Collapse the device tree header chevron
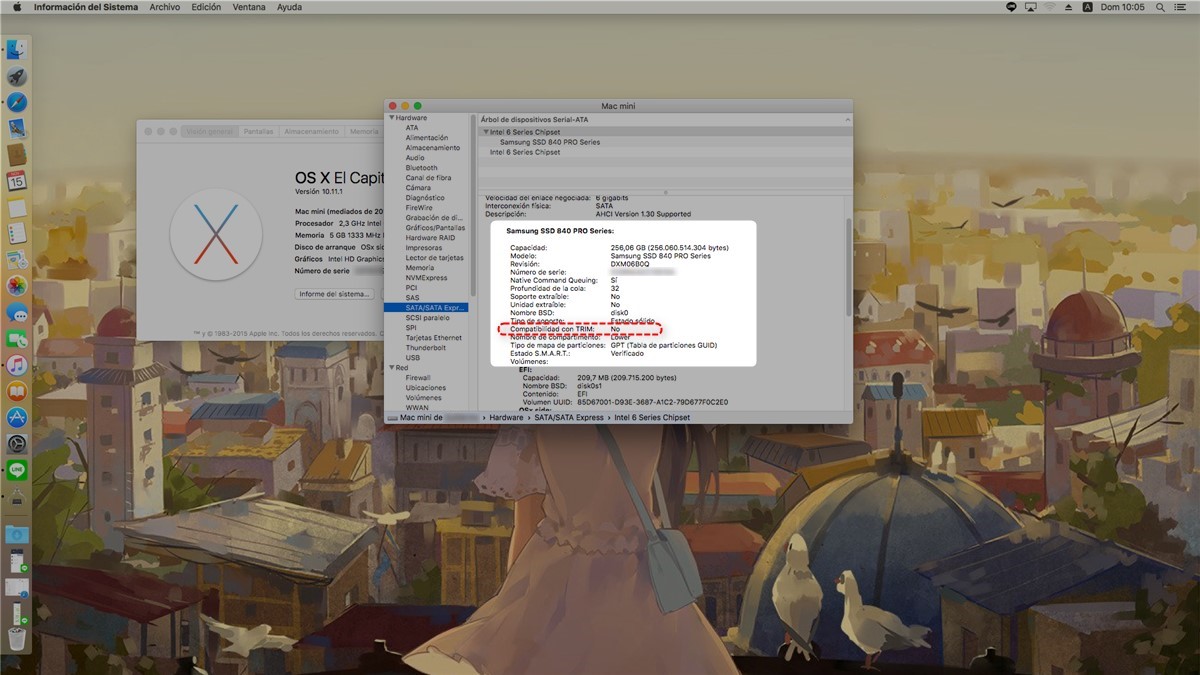The height and width of the screenshot is (675, 1200). coord(846,119)
